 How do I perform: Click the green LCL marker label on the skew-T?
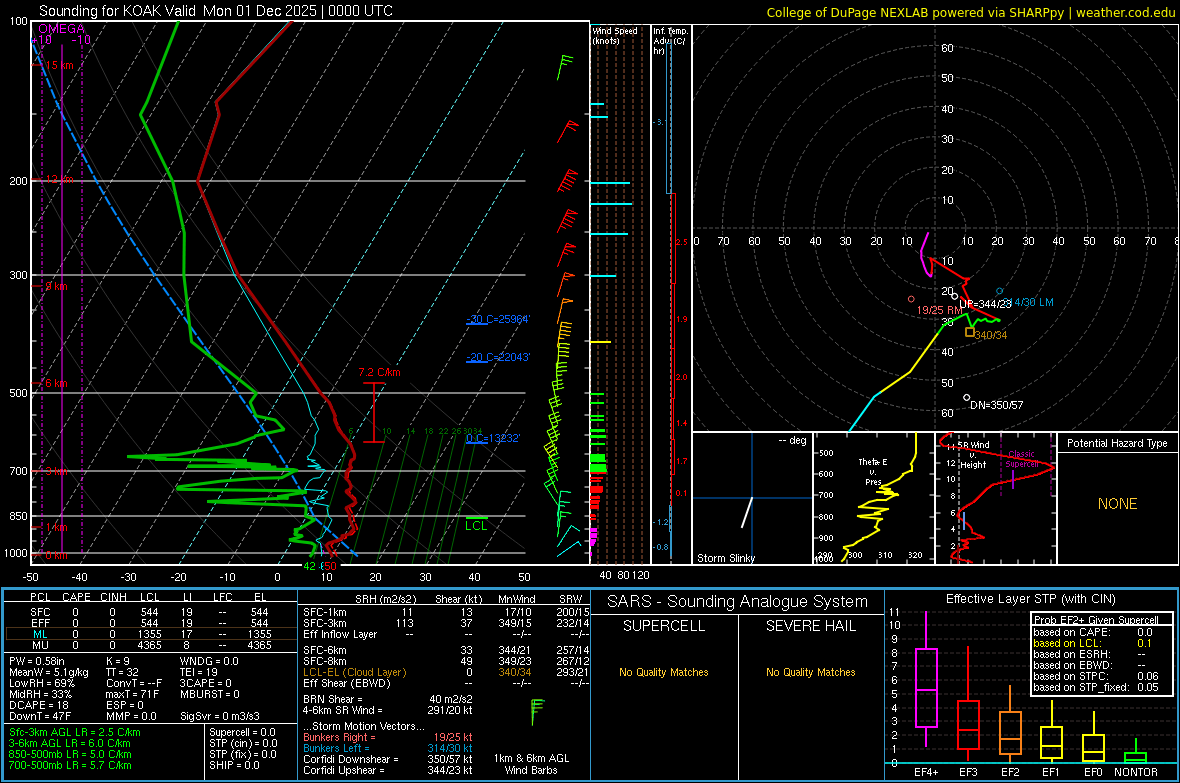(x=476, y=526)
